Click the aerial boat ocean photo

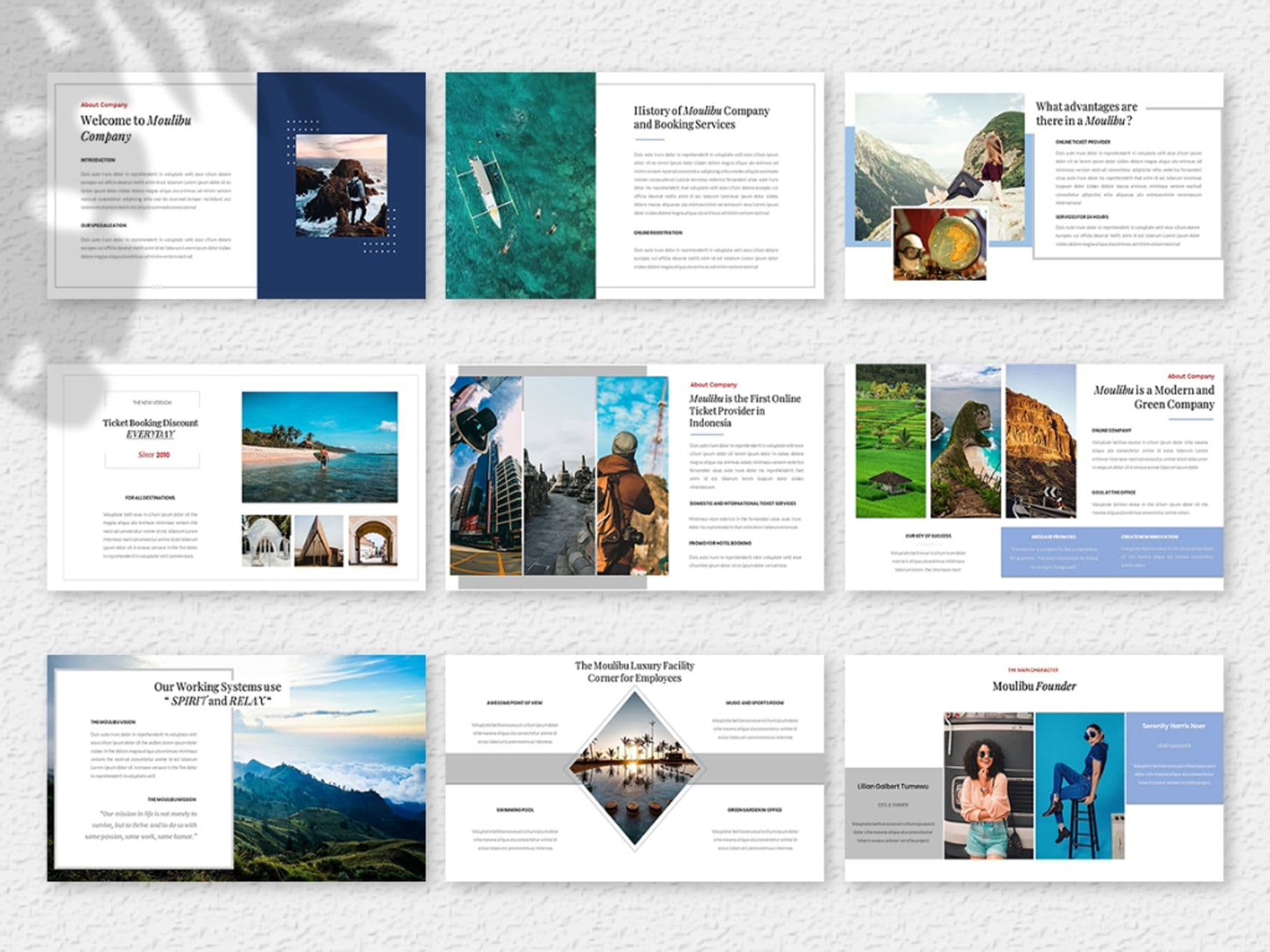pyautogui.click(x=520, y=185)
